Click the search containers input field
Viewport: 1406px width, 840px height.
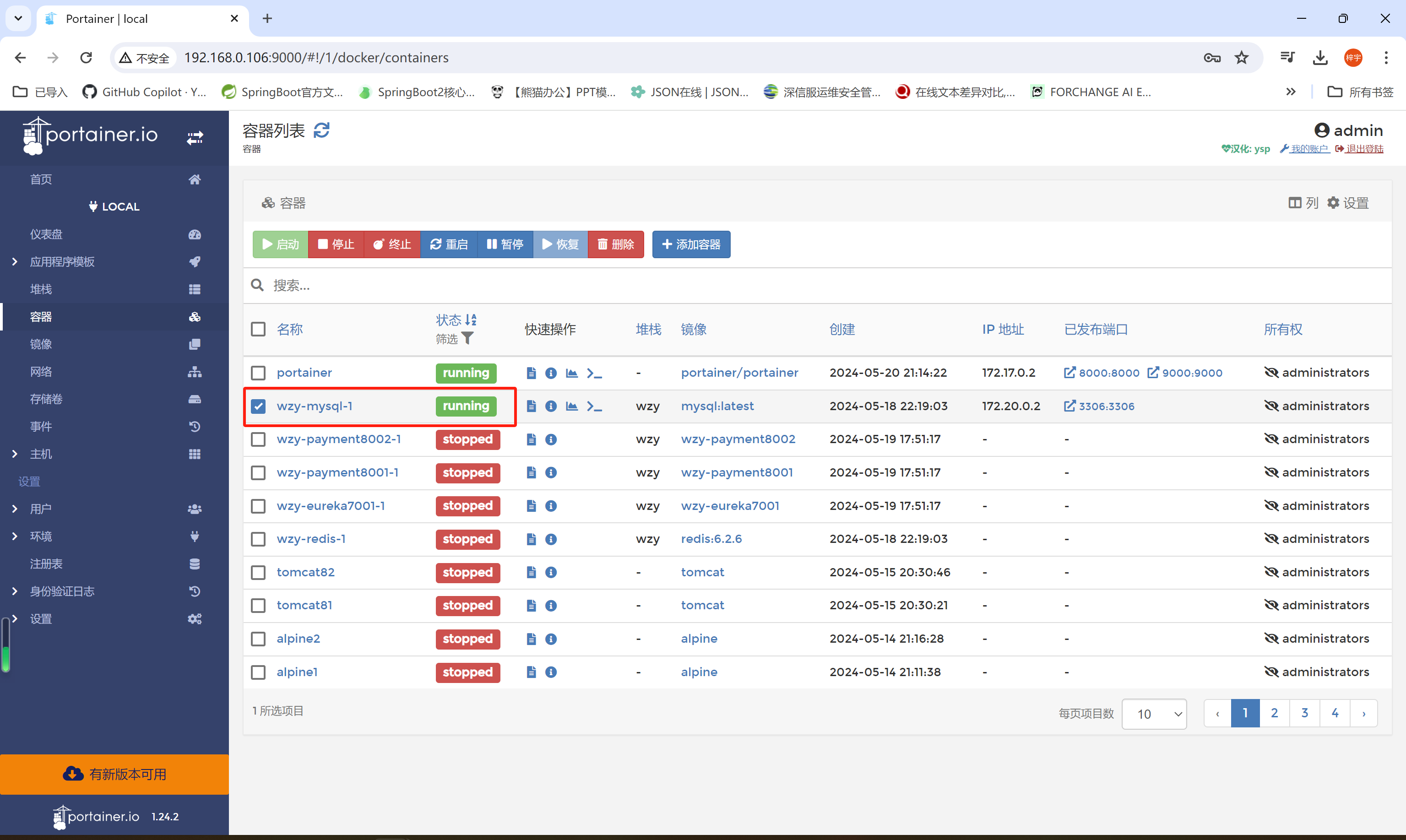pos(817,285)
